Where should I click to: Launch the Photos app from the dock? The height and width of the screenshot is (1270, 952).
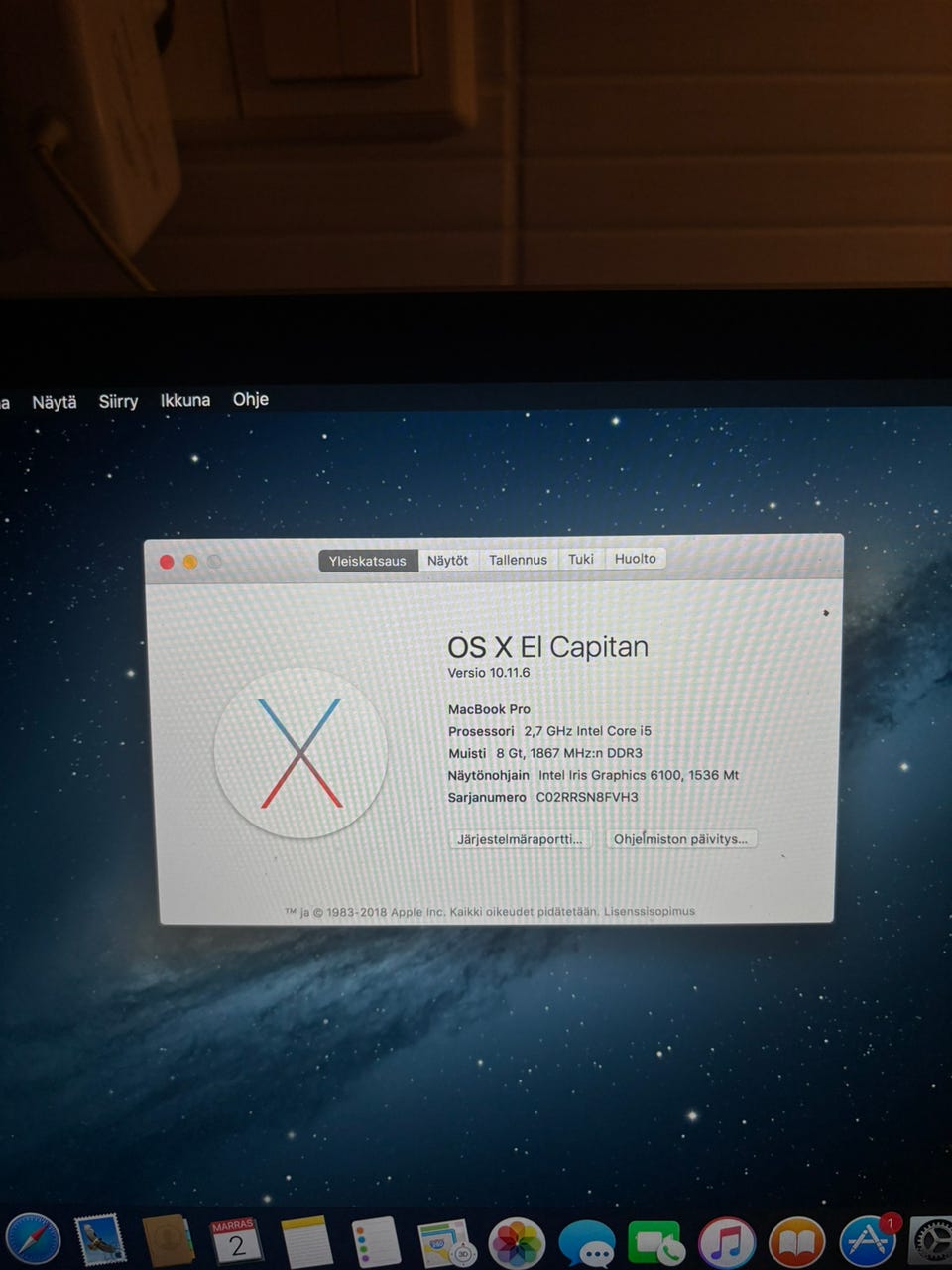517,1244
